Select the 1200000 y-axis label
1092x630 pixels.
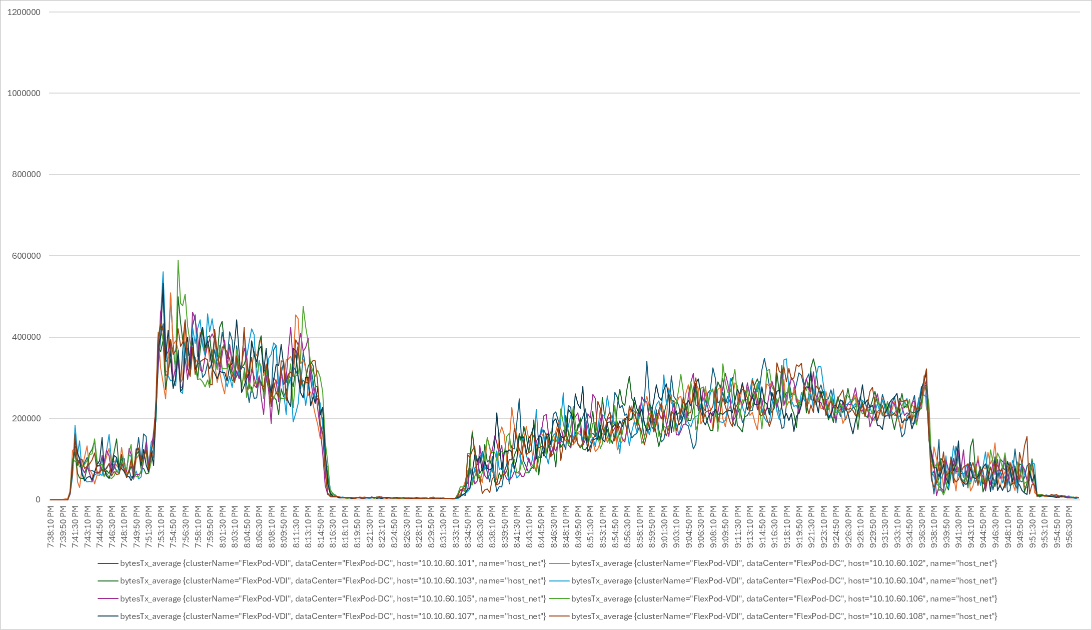coord(24,12)
